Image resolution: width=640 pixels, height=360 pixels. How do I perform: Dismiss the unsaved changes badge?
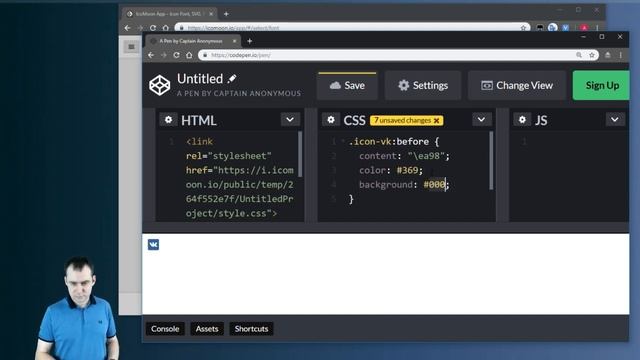coord(436,120)
